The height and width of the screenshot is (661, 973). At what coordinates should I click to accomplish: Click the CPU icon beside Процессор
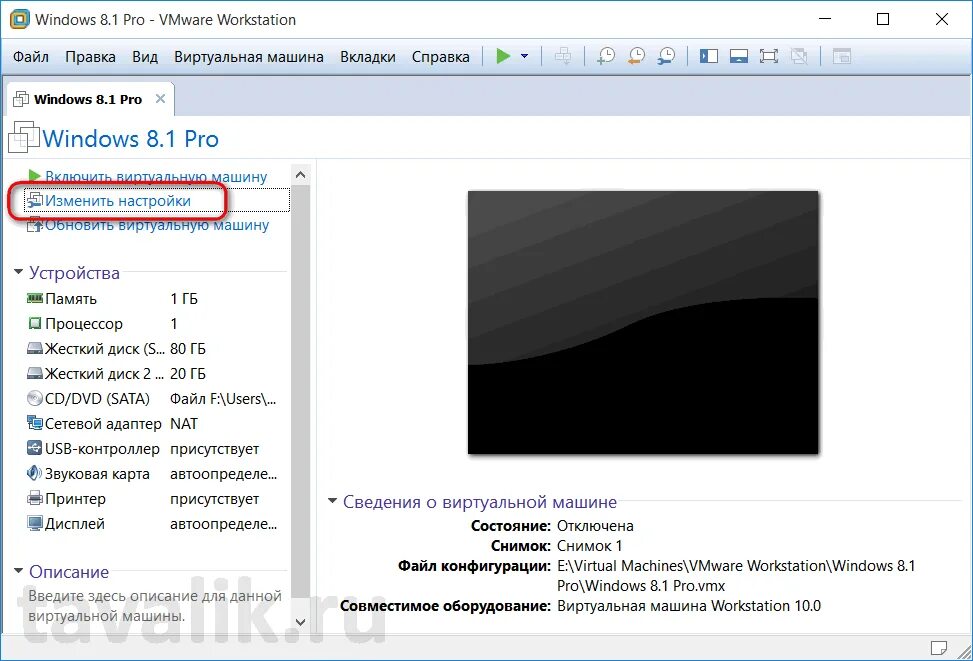(35, 323)
